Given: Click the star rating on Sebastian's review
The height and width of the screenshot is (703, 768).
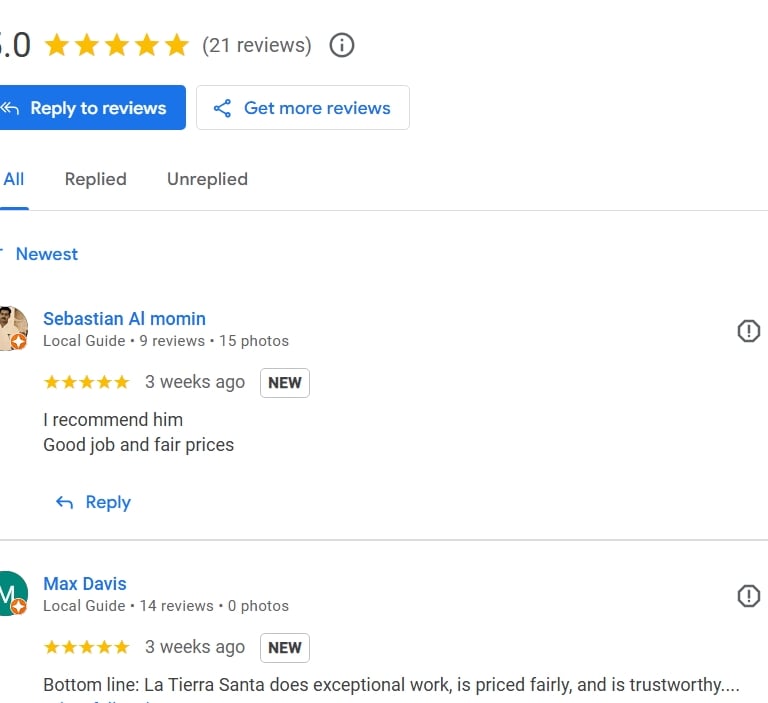Looking at the screenshot, I should pyautogui.click(x=86, y=382).
